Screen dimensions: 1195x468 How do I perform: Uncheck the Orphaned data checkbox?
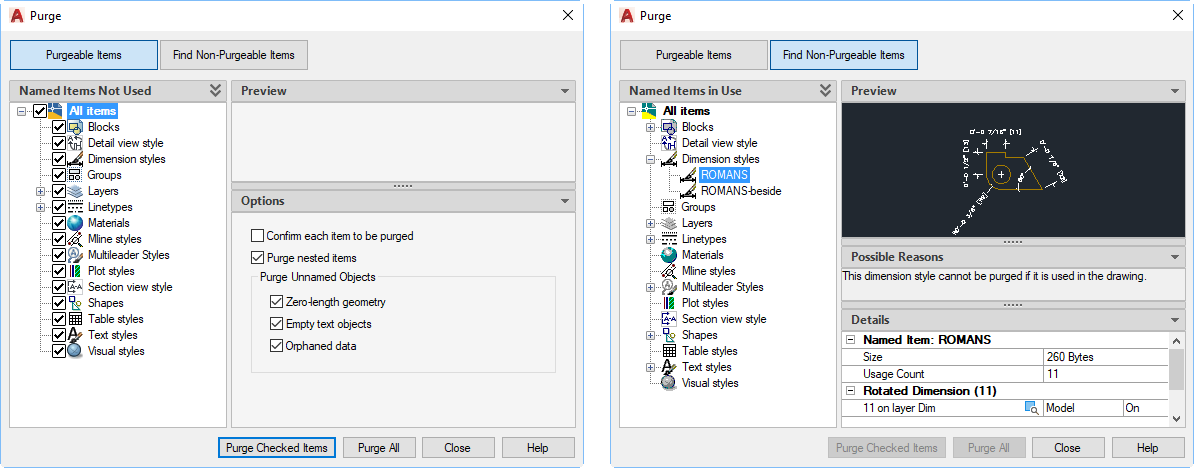coord(277,346)
